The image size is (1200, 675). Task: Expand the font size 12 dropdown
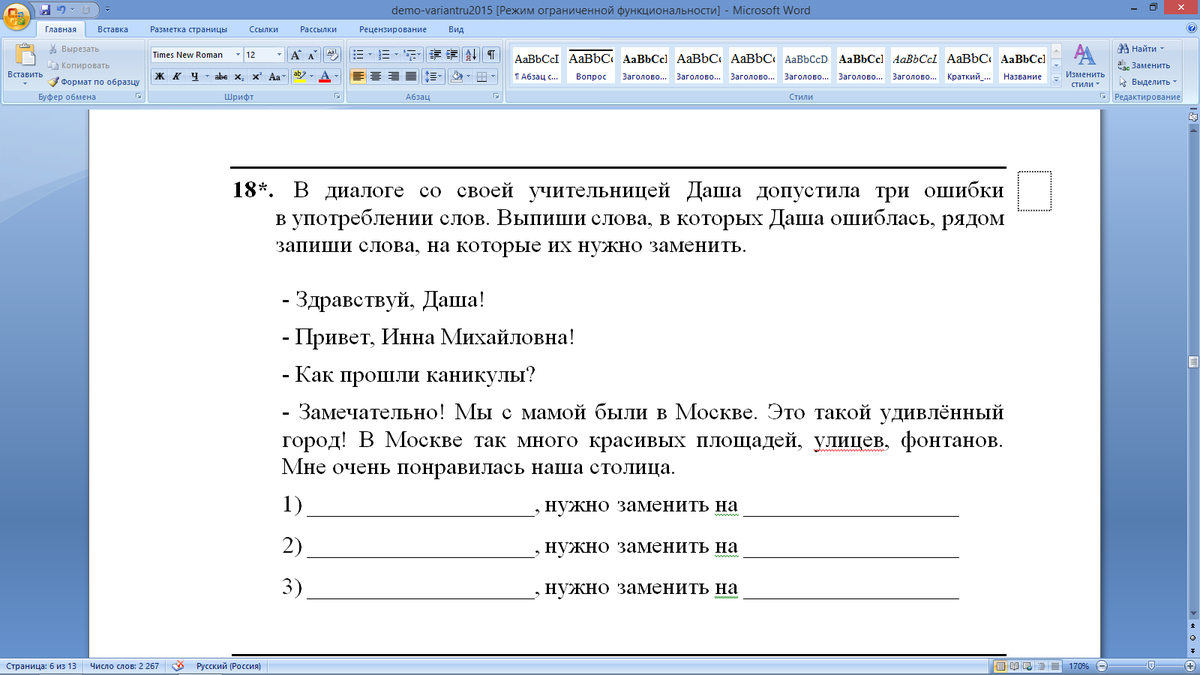coord(278,55)
